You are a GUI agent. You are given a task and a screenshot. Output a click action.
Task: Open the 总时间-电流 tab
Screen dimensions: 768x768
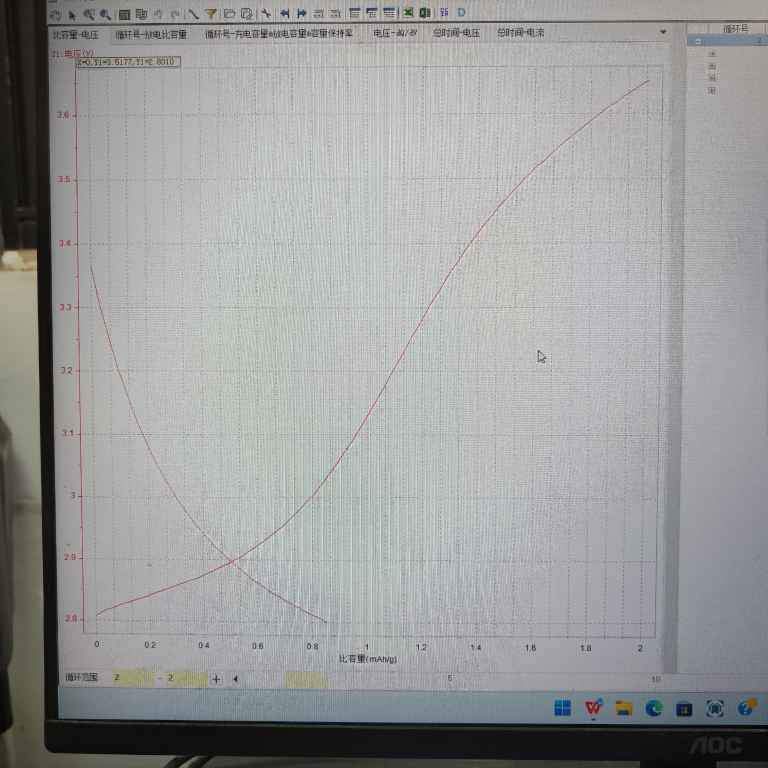click(x=521, y=32)
